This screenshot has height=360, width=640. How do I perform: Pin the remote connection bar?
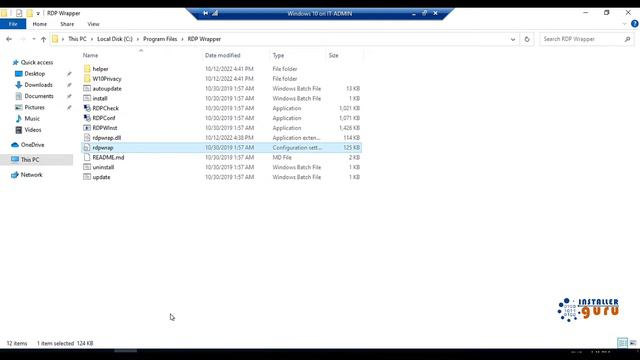pyautogui.click(x=205, y=13)
